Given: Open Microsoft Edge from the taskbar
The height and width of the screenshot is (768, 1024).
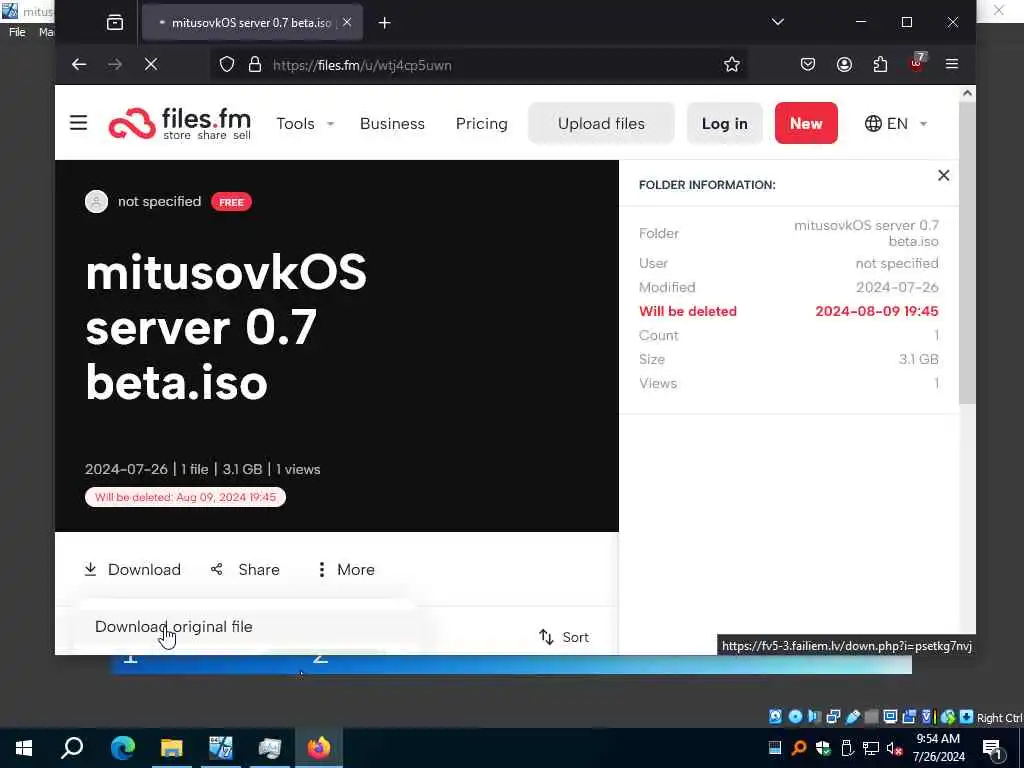Looking at the screenshot, I should coord(122,748).
